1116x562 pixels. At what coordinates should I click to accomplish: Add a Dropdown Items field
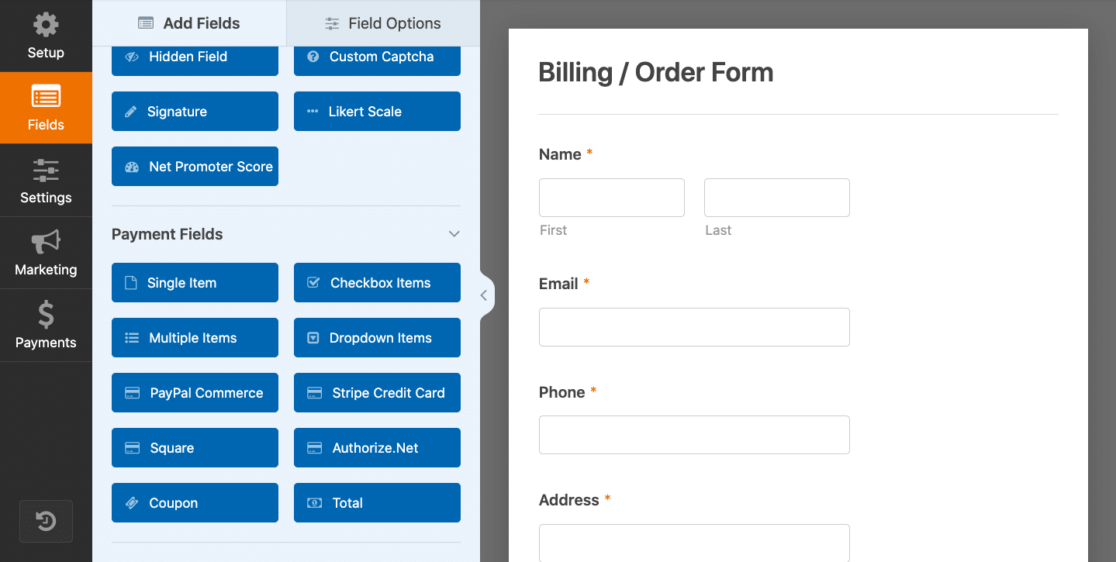click(x=377, y=338)
